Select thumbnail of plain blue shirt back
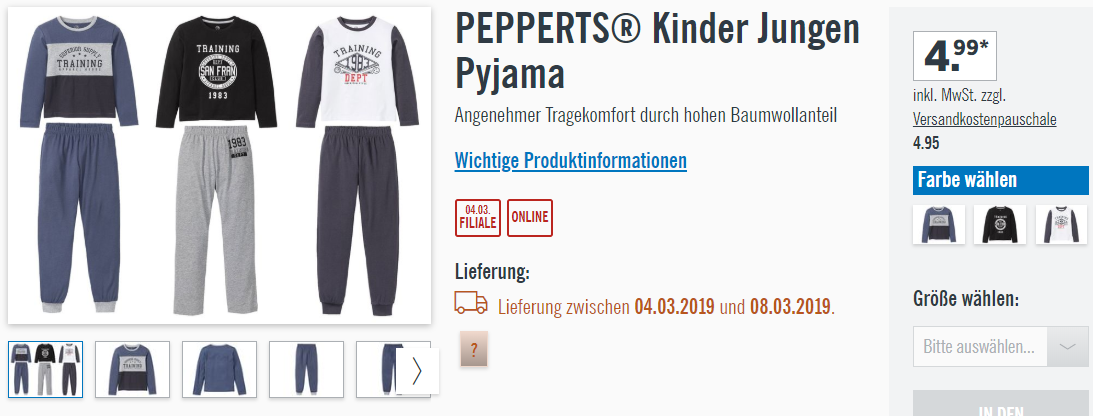Viewport: 1093px width, 416px height. [x=220, y=369]
